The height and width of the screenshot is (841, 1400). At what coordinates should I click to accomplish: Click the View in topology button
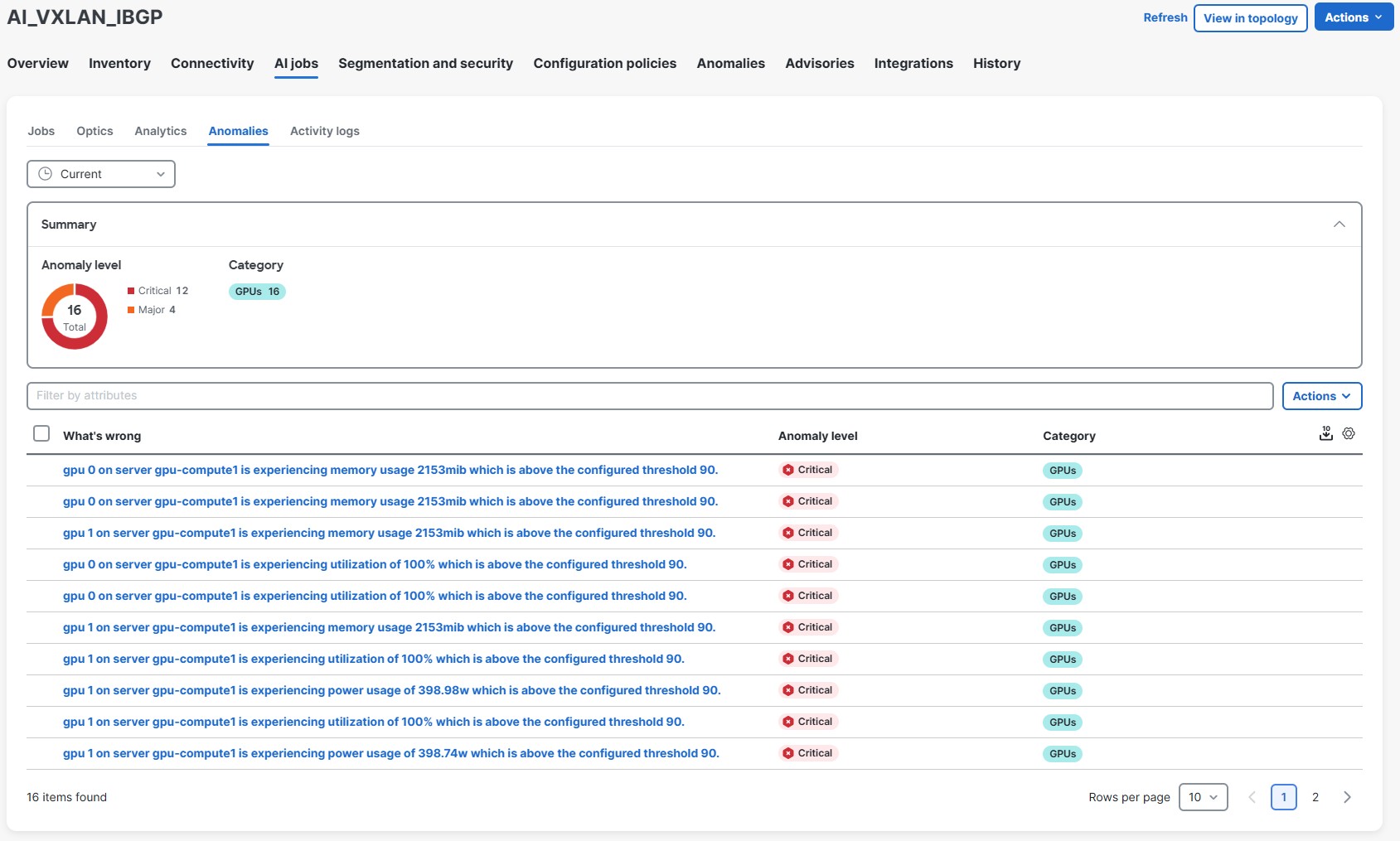[x=1250, y=18]
